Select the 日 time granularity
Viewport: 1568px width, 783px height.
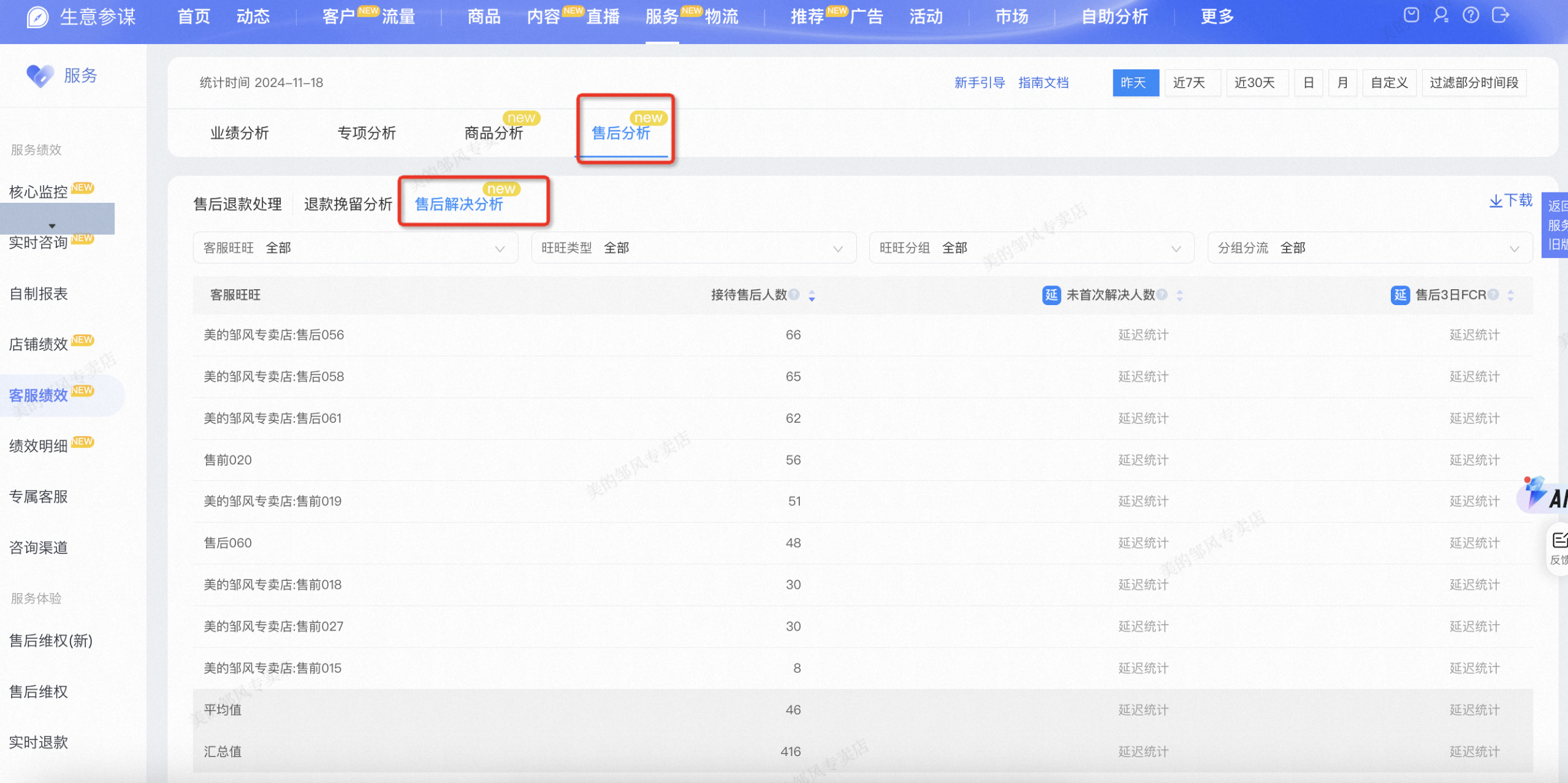(x=1309, y=83)
